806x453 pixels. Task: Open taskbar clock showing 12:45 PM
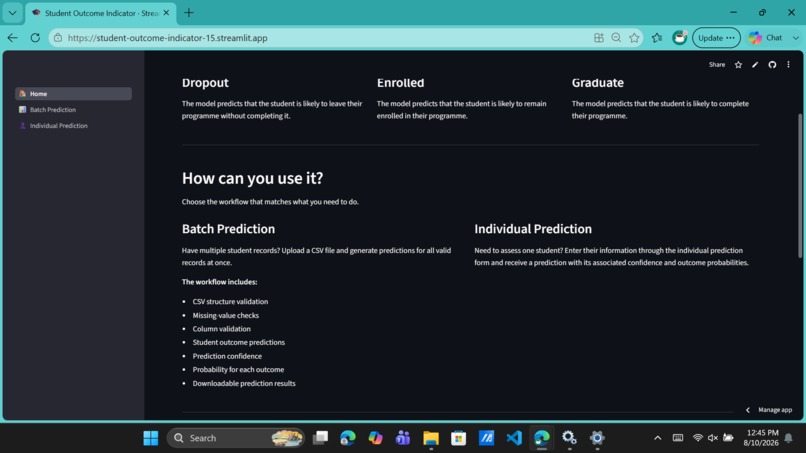pos(761,438)
